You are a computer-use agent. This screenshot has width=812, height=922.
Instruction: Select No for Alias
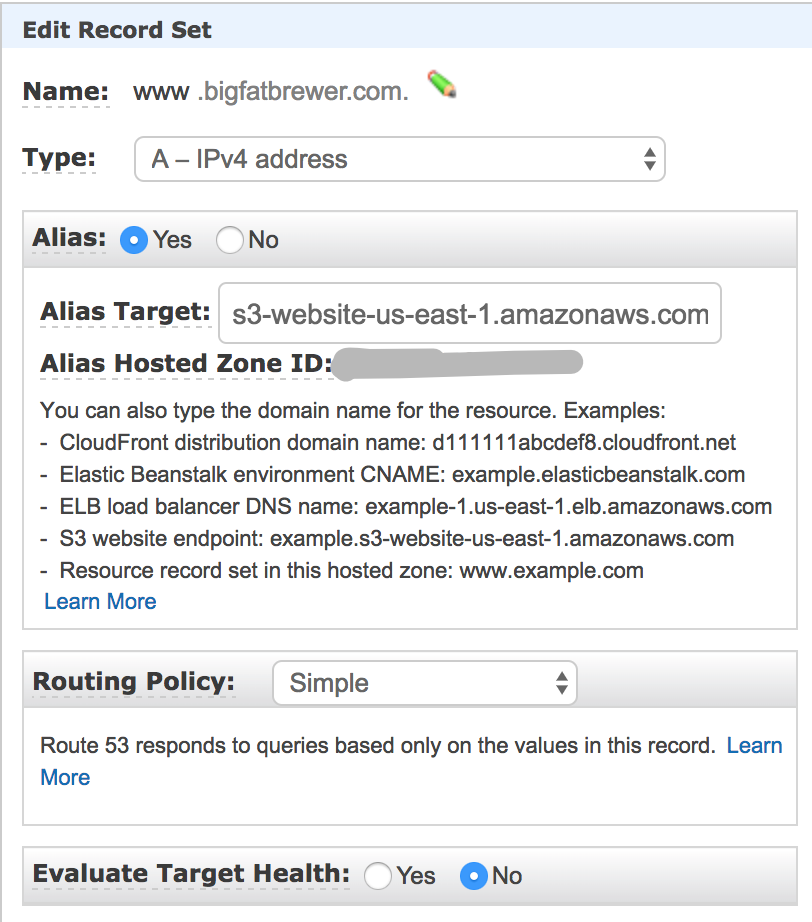point(230,240)
